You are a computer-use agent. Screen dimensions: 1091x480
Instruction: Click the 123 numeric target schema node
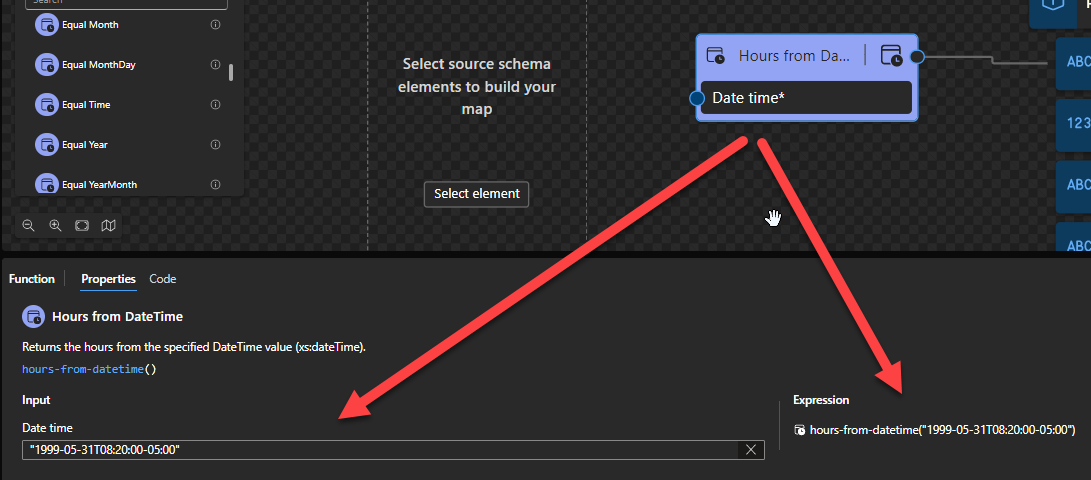1076,124
